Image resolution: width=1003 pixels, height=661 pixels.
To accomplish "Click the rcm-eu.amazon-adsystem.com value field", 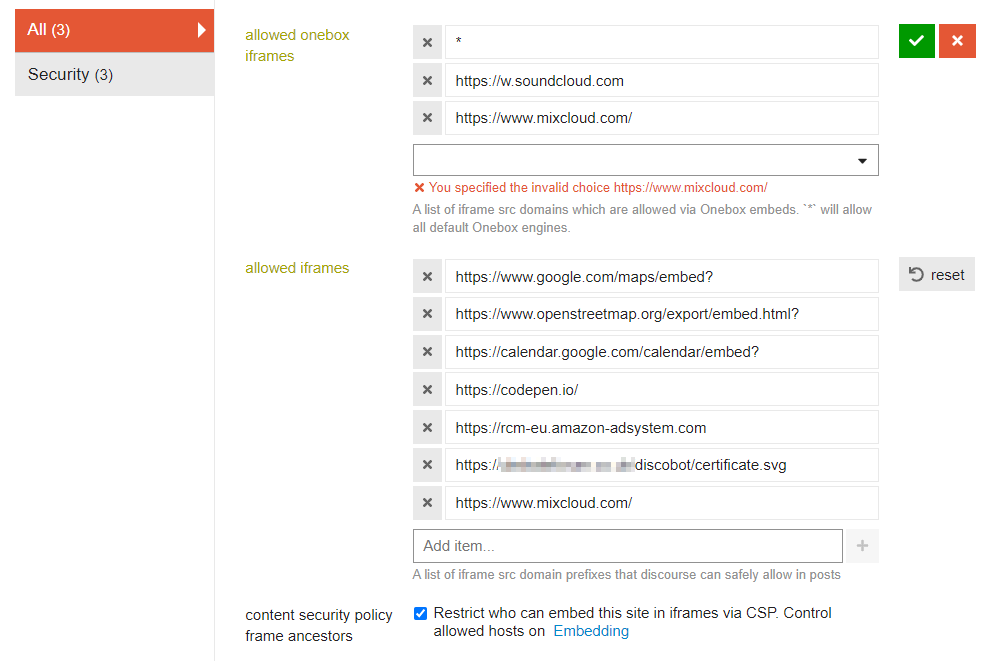I will (661, 427).
